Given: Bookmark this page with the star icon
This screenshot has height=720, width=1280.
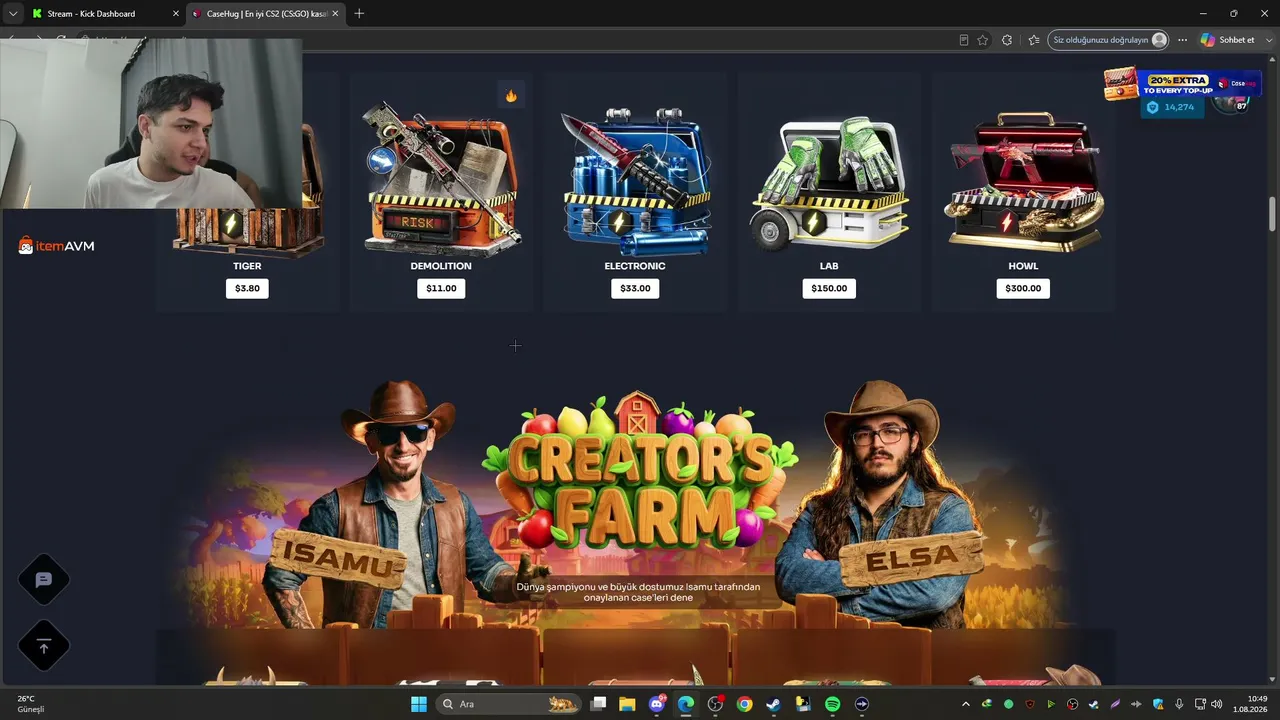Looking at the screenshot, I should (x=983, y=40).
